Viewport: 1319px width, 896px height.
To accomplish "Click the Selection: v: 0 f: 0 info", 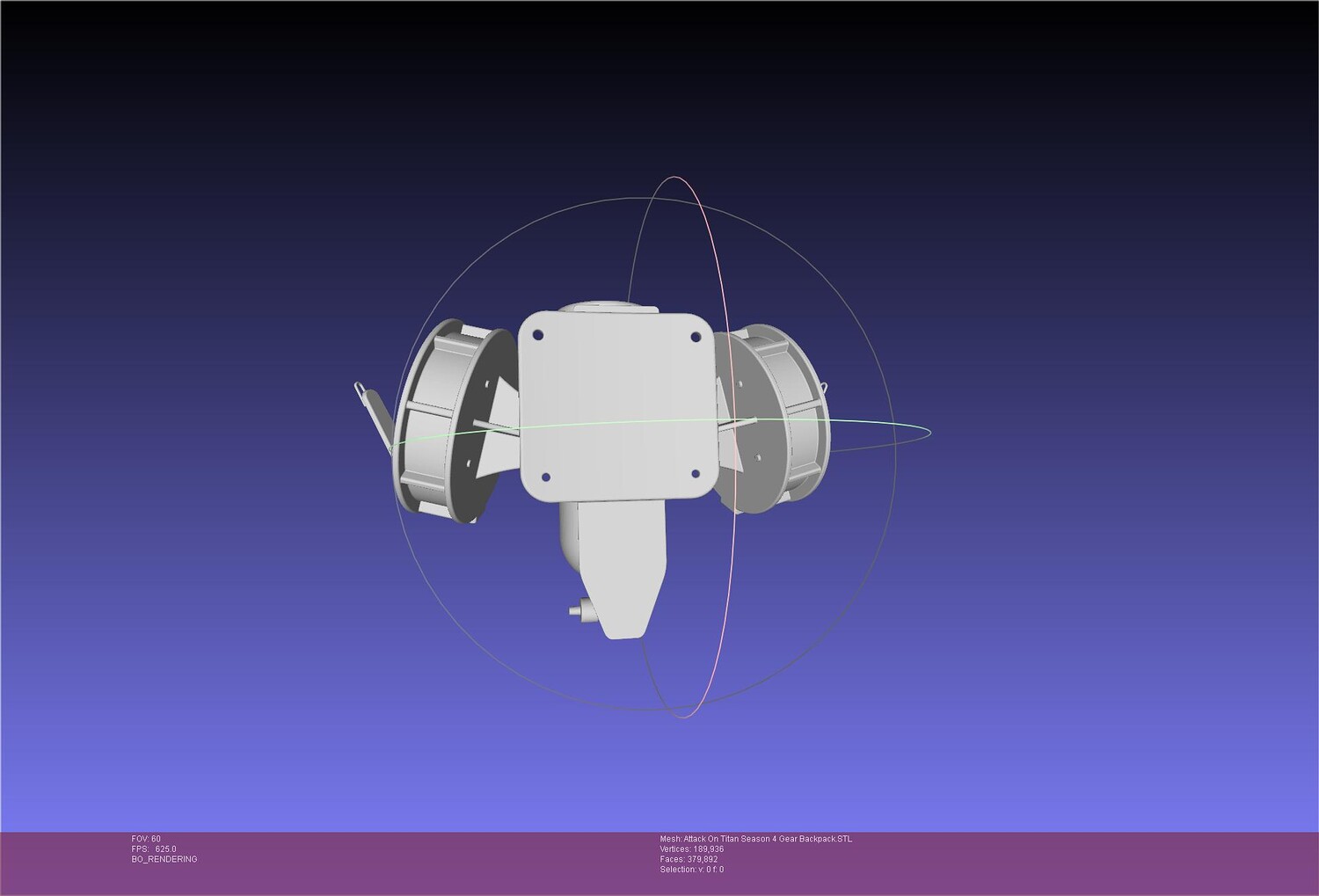I will click(692, 870).
